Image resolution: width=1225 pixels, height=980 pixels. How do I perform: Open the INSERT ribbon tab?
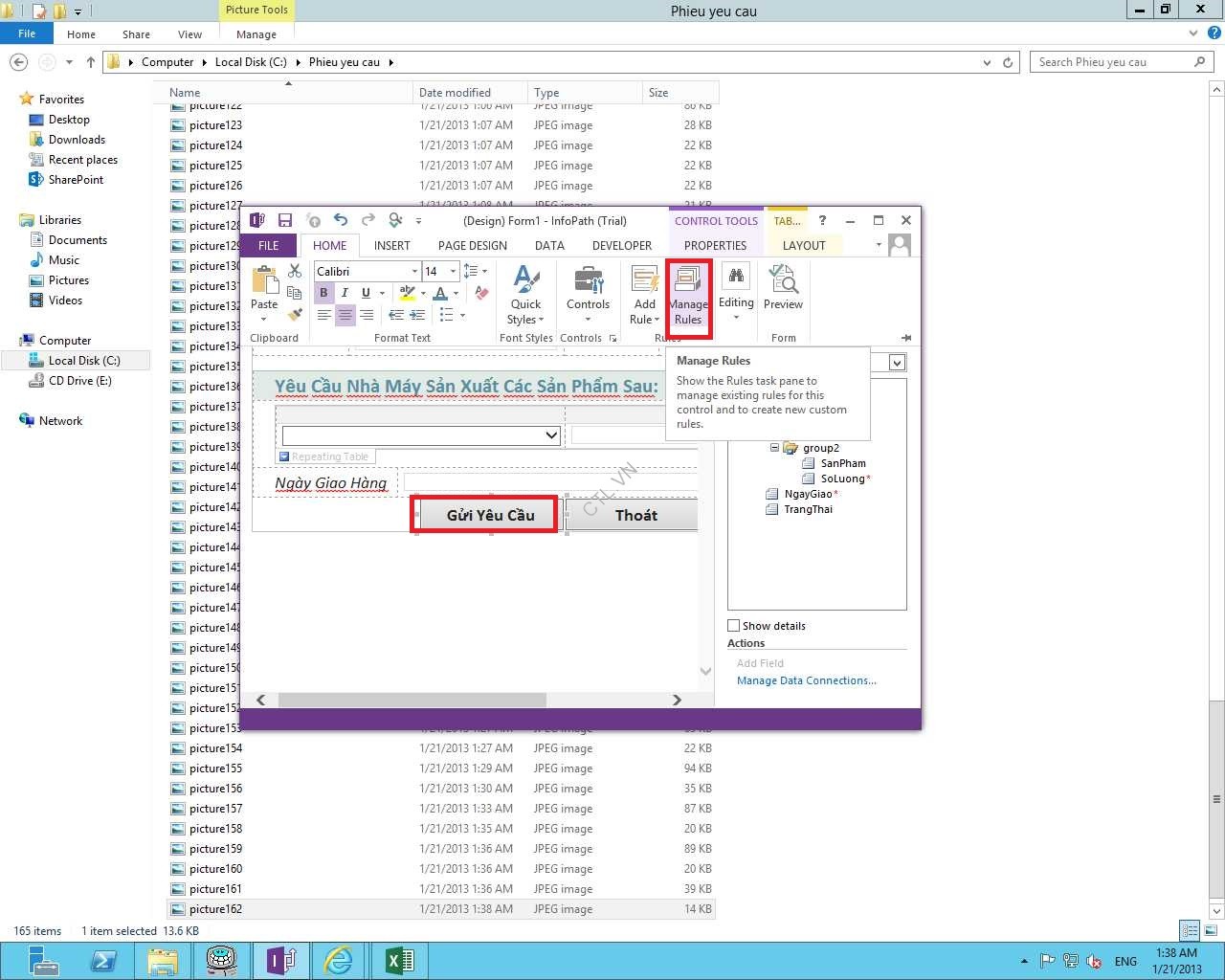click(x=391, y=246)
